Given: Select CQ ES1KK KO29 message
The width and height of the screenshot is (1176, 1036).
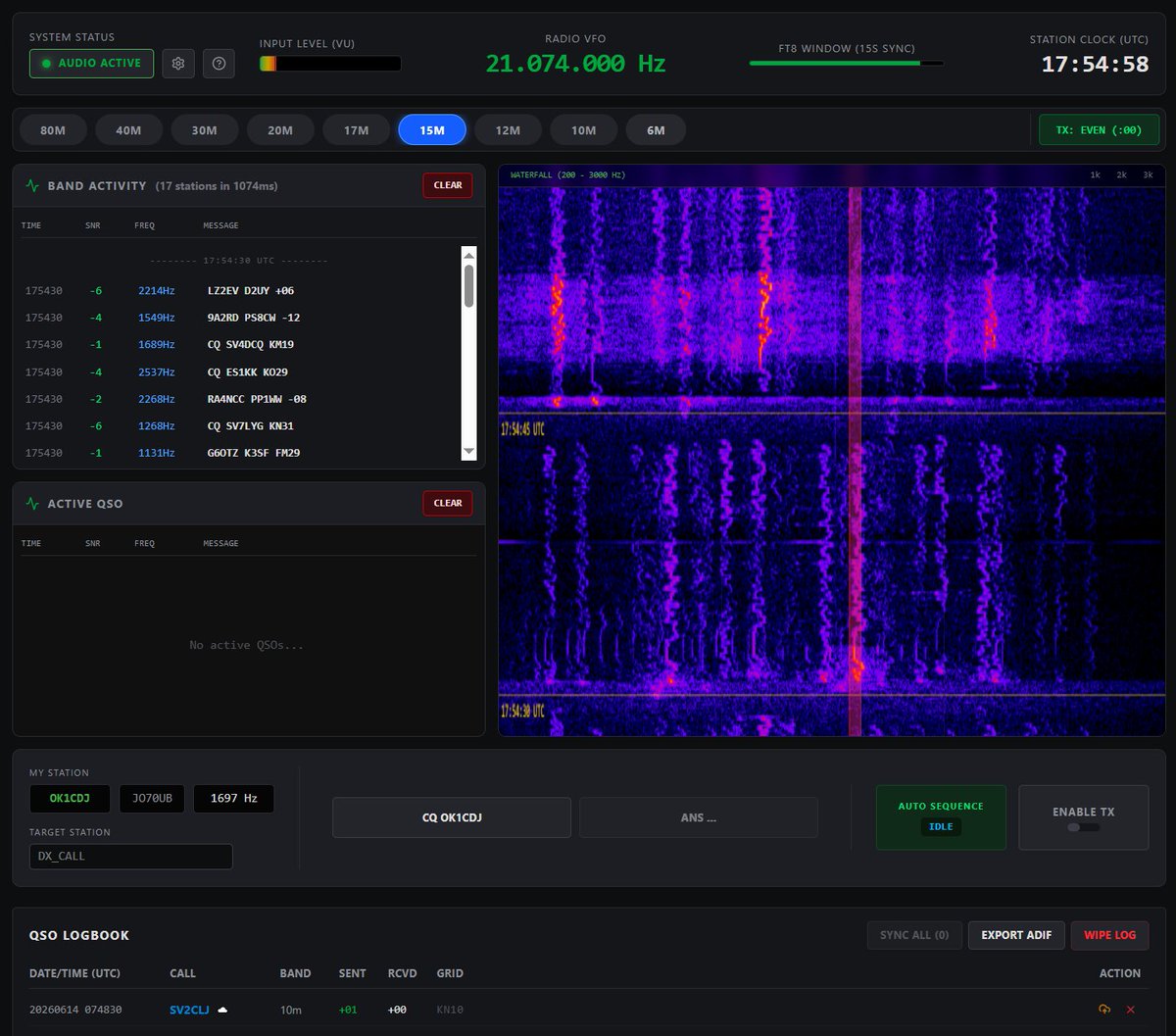Looking at the screenshot, I should 248,372.
